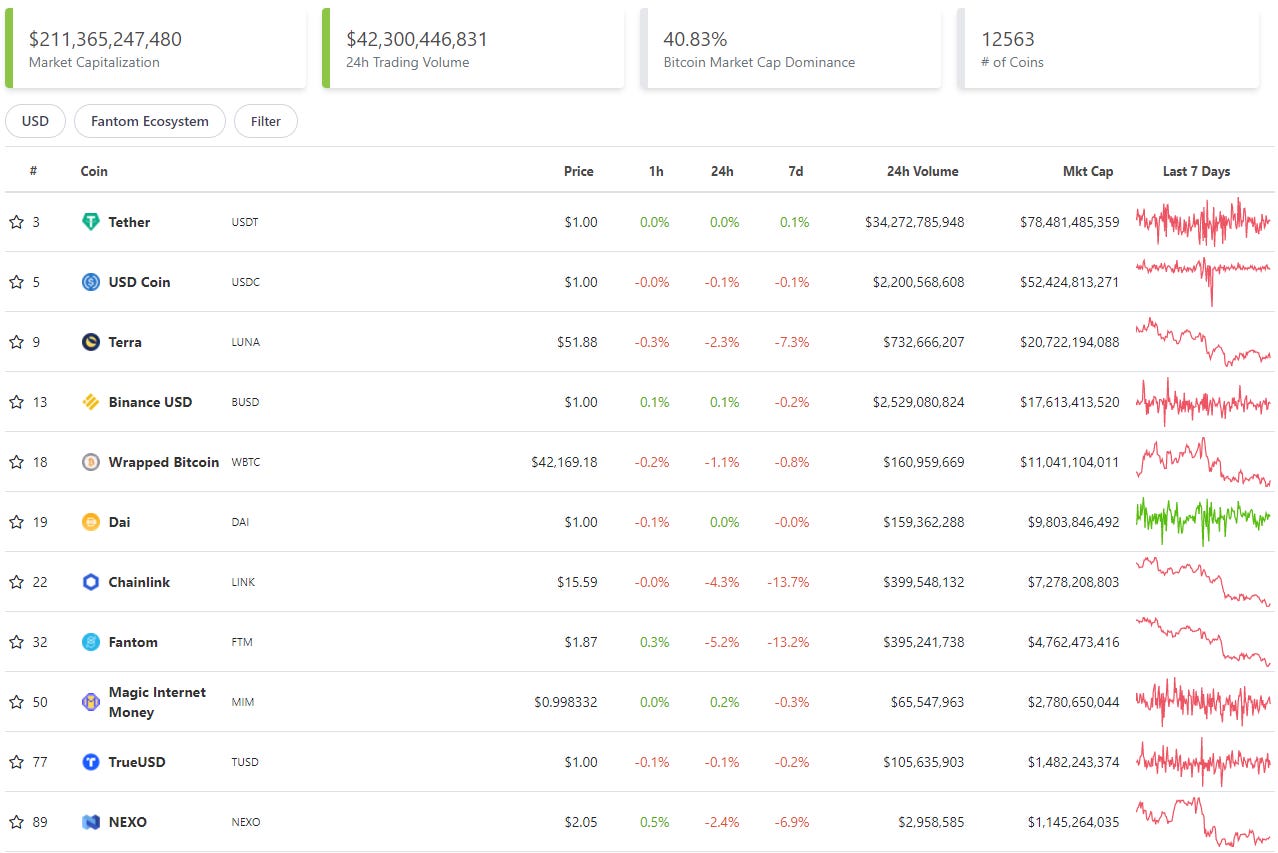The image size is (1278, 853).
Task: View the NEXO 7-day sparkline chart
Action: point(1204,822)
